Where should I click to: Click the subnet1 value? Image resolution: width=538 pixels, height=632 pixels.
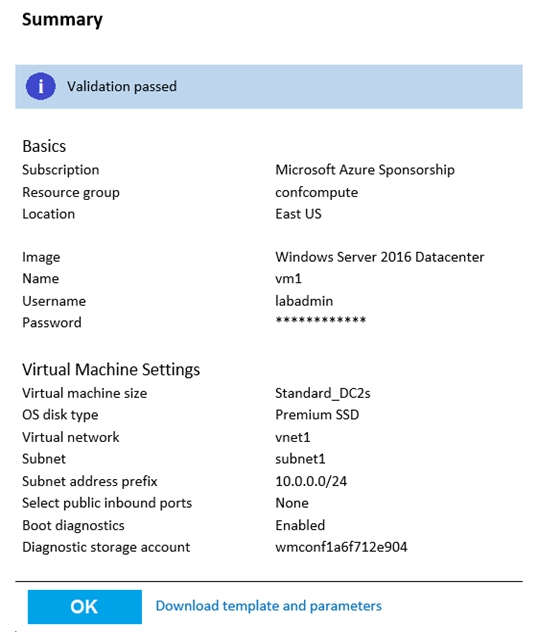pyautogui.click(x=300, y=459)
